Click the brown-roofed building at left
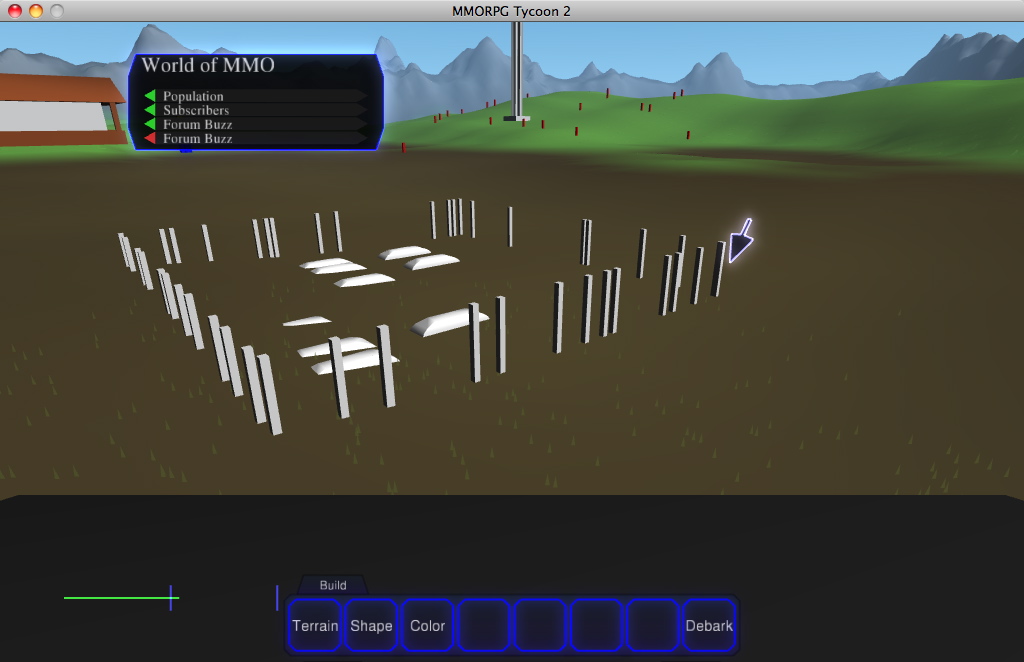The image size is (1024, 662). point(62,110)
